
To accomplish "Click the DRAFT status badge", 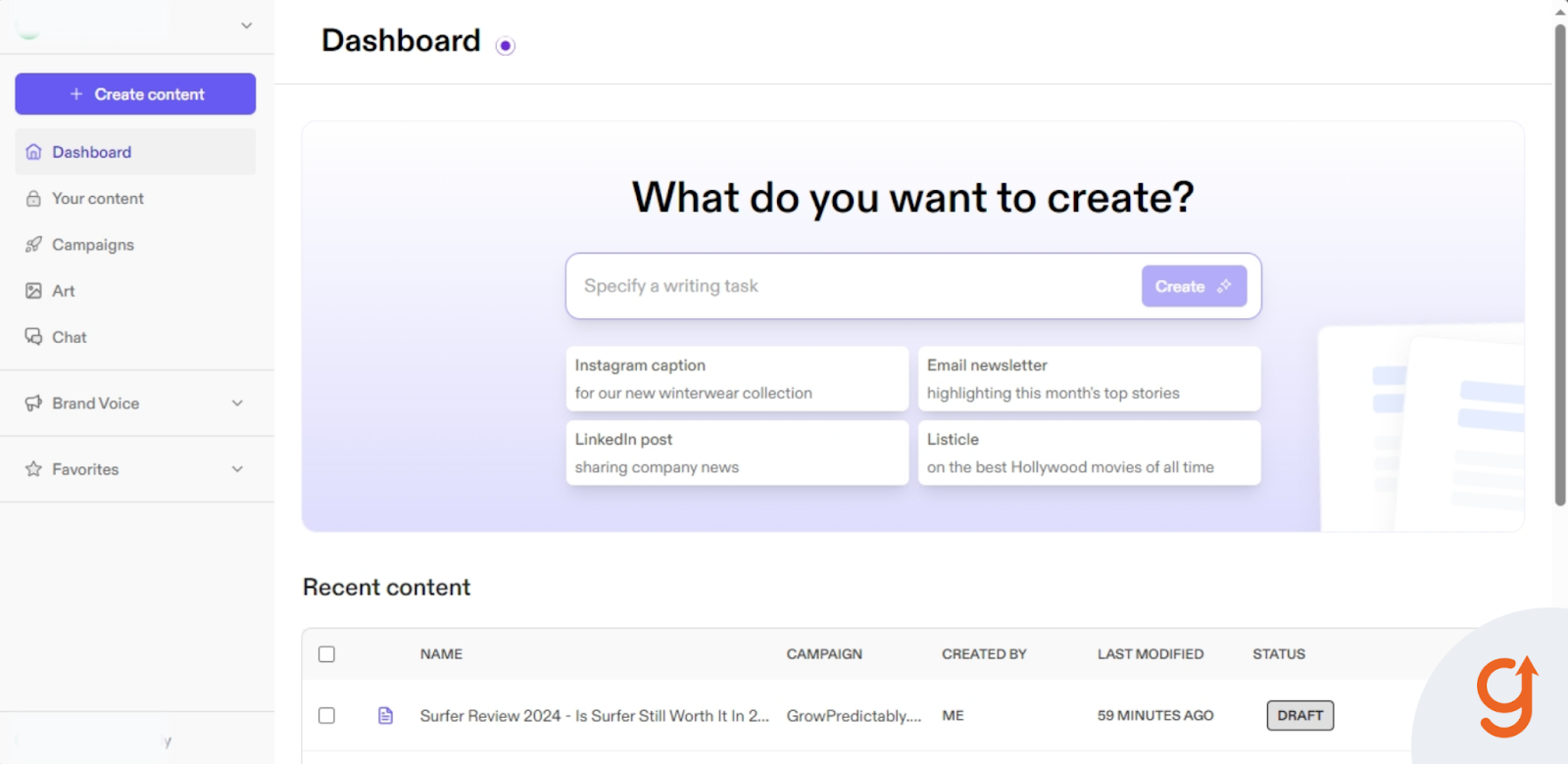I will pos(1299,716).
